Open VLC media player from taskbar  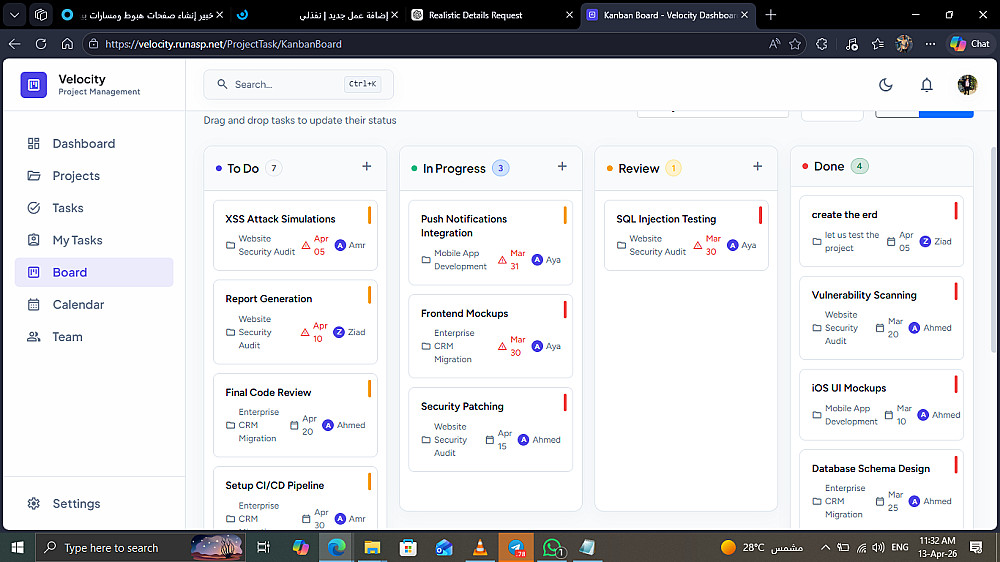(480, 547)
